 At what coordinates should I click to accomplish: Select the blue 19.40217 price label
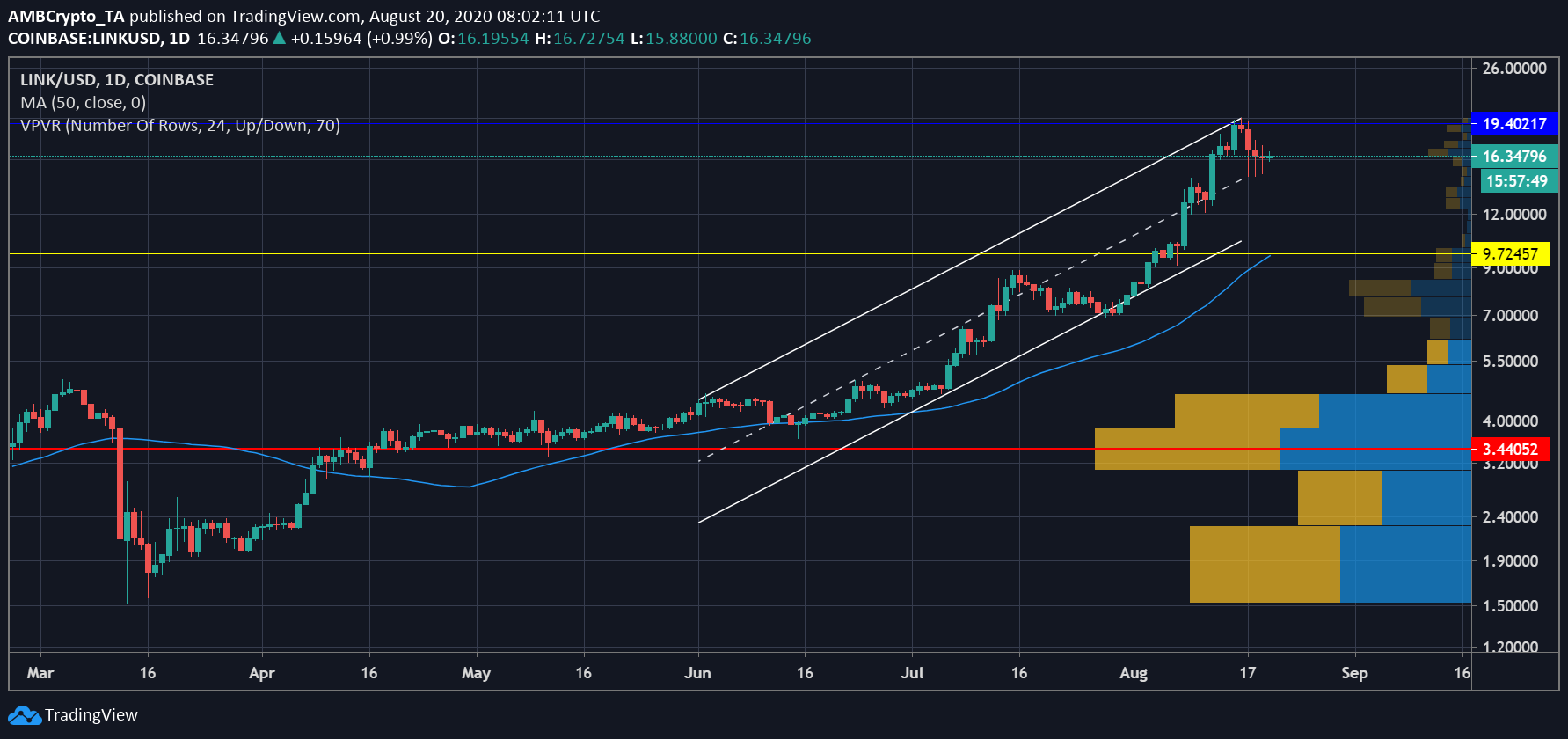[x=1513, y=124]
